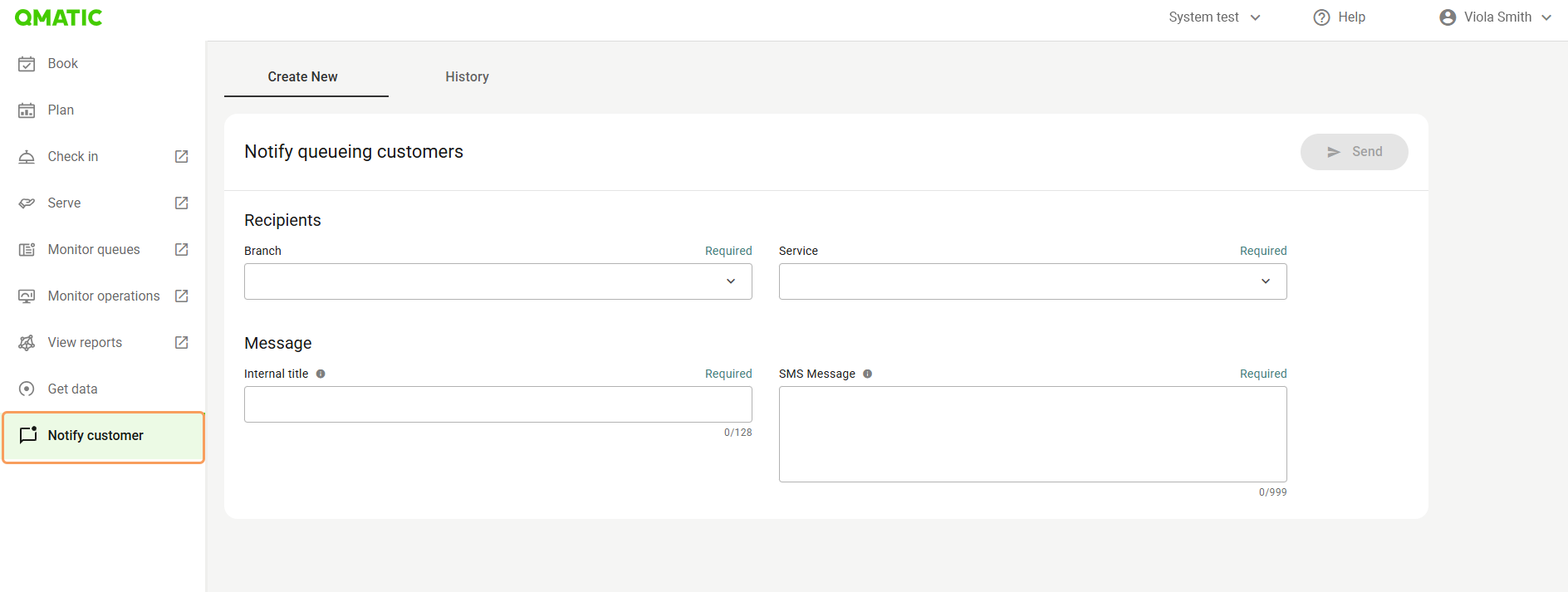The image size is (1568, 592).
Task: Click the Check in bell icon
Action: (27, 157)
